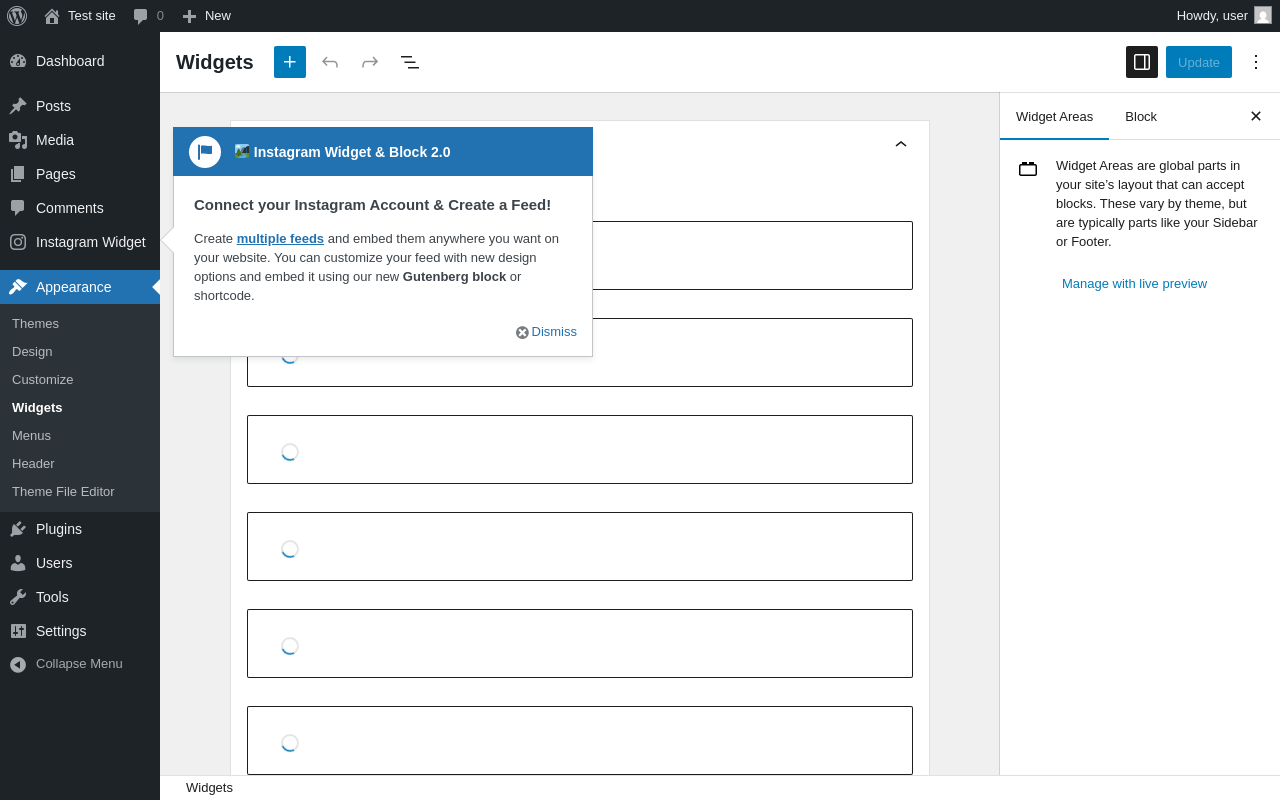Click the Instagram camera icon in the sidebar
The width and height of the screenshot is (1280, 800).
click(18, 242)
